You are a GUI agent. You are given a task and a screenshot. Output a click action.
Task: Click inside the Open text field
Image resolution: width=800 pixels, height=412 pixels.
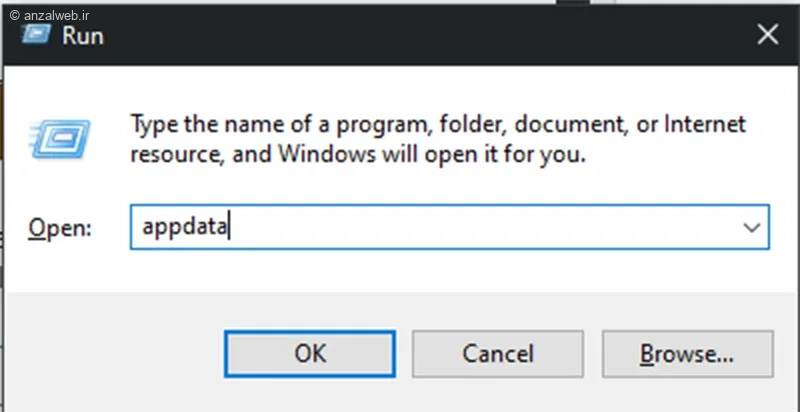click(x=440, y=227)
